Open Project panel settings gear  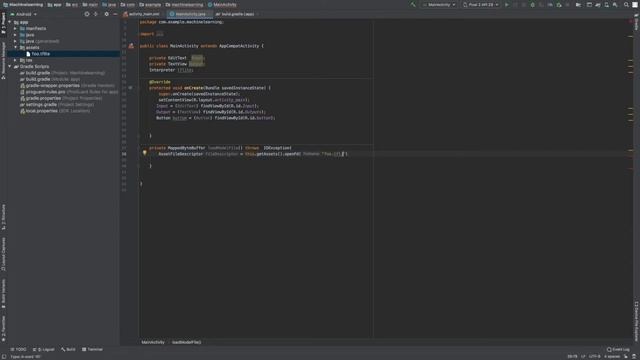(107, 14)
